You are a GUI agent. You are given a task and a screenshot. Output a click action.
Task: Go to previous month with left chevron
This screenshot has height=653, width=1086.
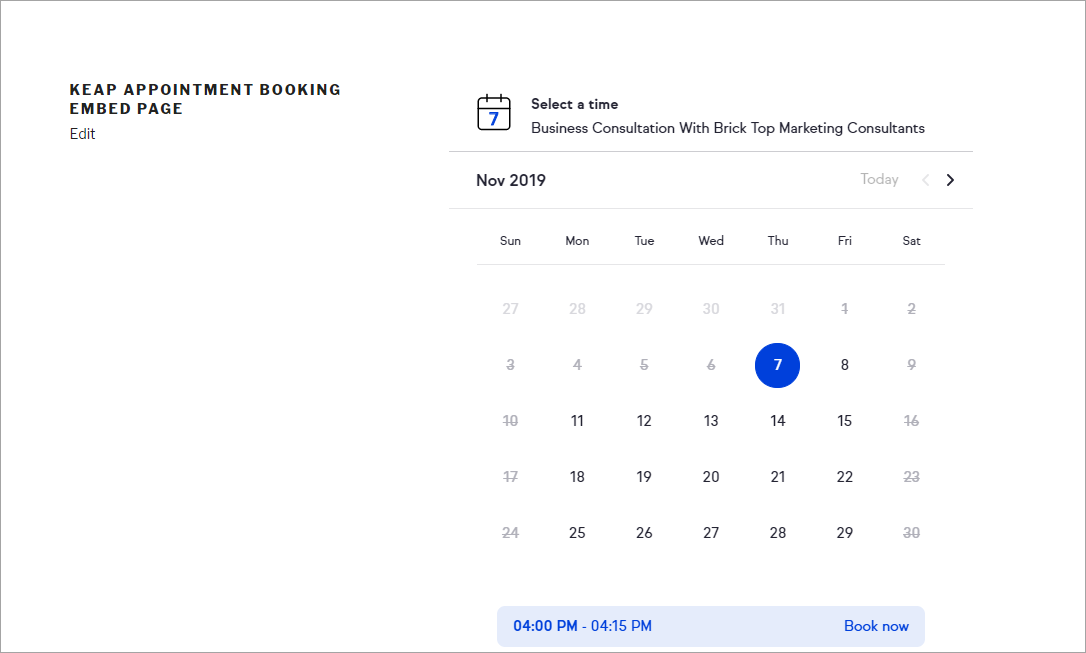[925, 180]
